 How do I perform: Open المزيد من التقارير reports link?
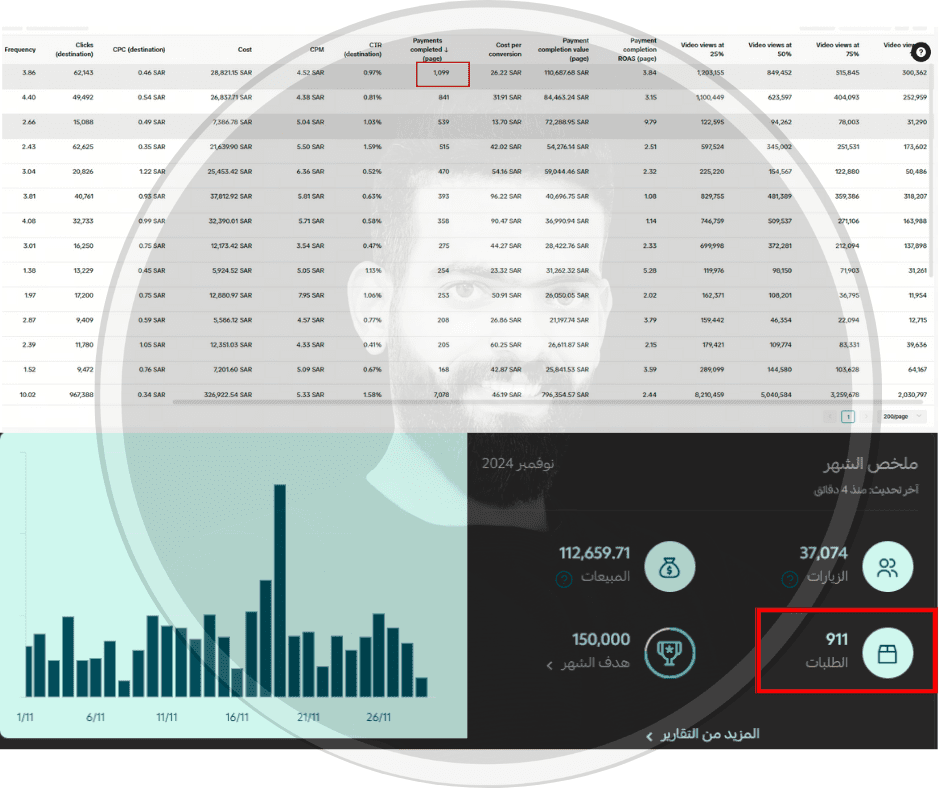click(x=703, y=735)
